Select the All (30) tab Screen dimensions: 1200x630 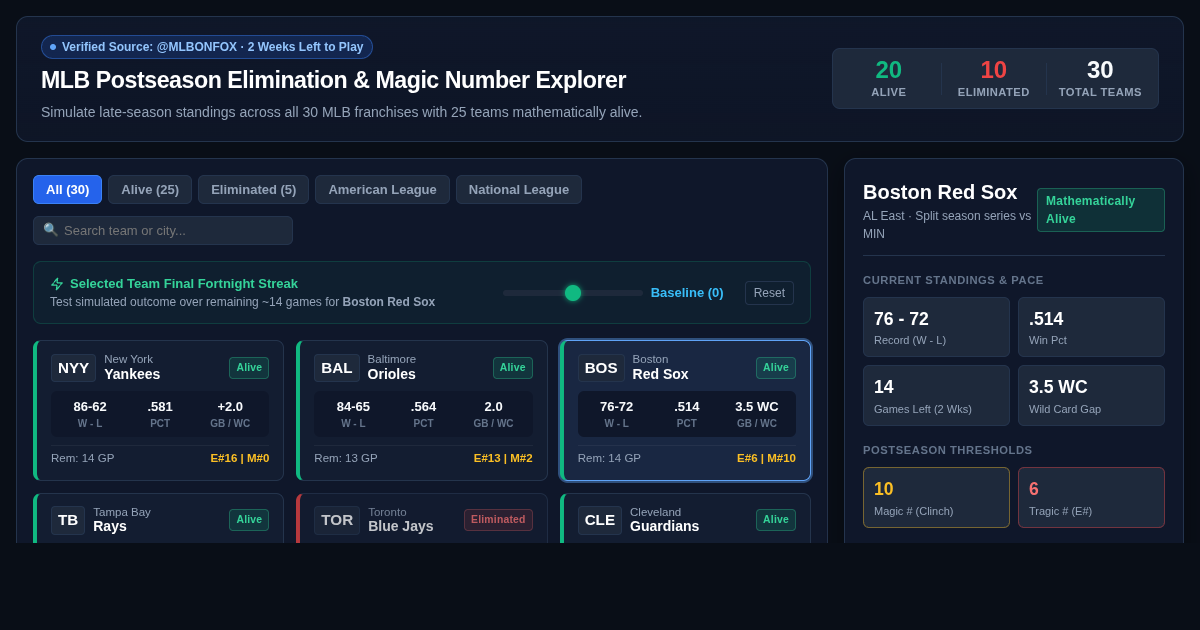(x=67, y=190)
